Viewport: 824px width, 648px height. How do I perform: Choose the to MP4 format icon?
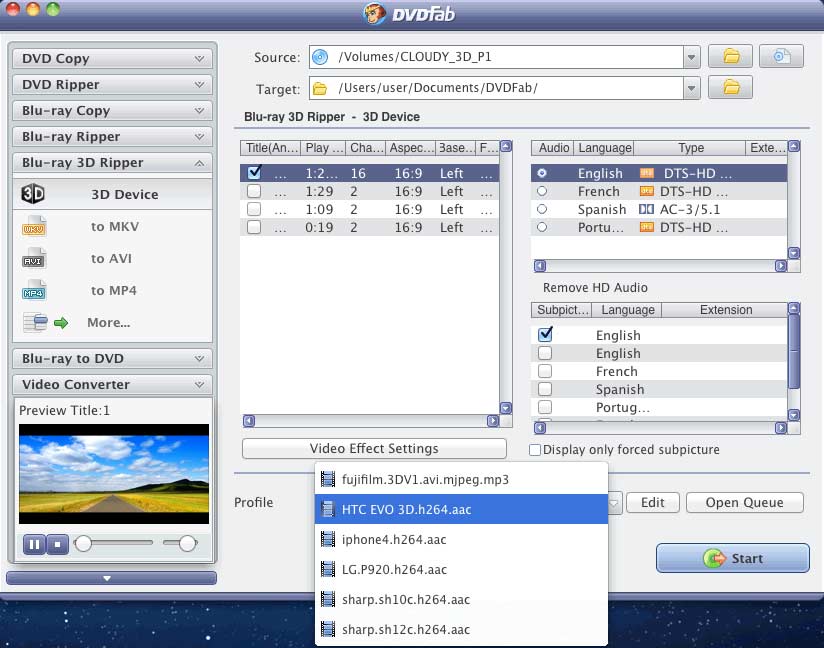click(x=34, y=291)
